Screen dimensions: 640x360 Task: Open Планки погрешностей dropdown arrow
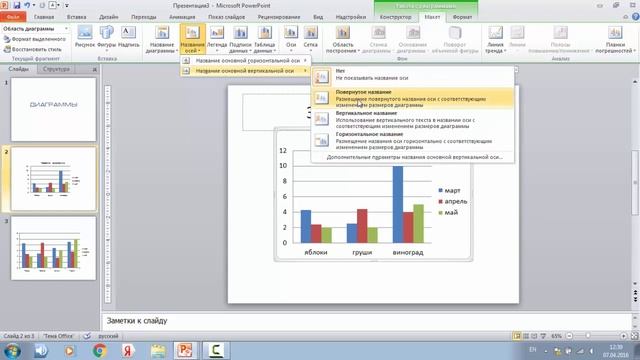[634, 51]
